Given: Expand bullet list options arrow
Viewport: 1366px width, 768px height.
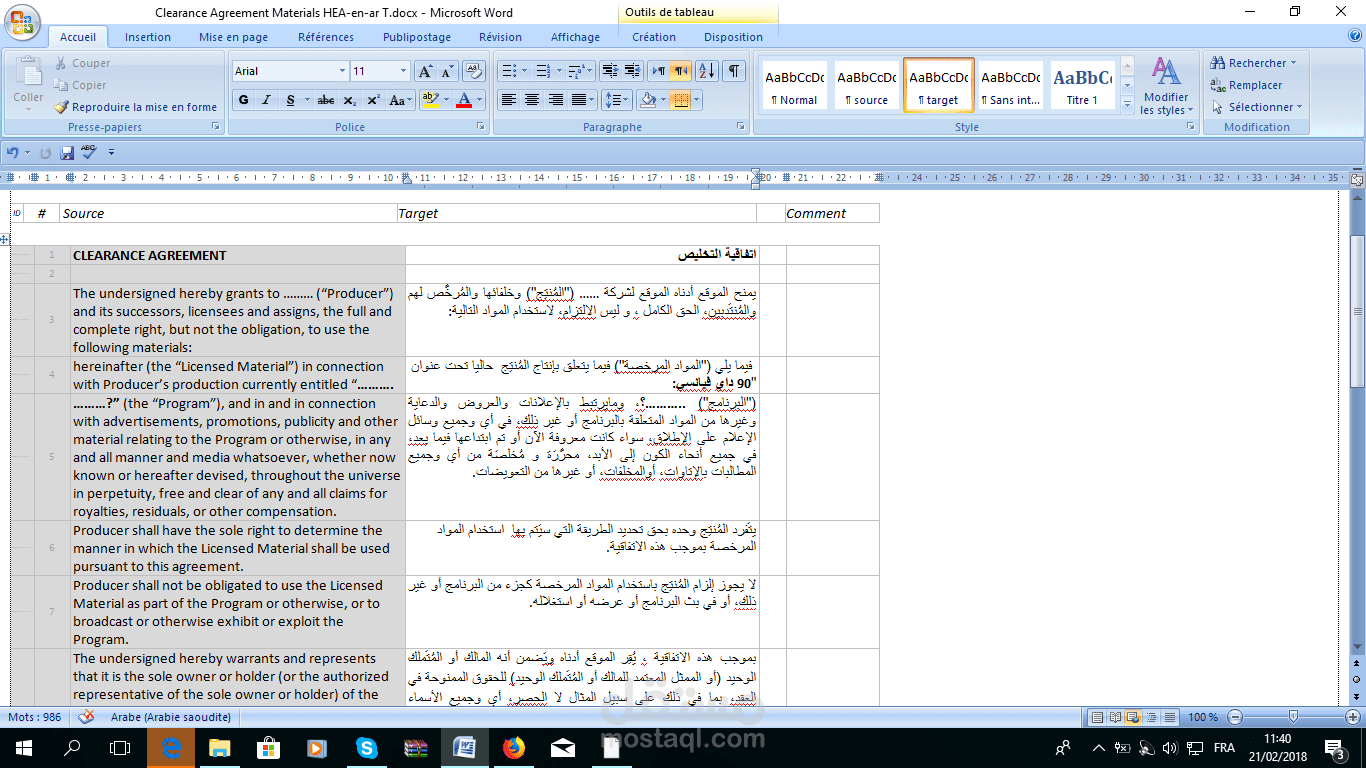Looking at the screenshot, I should pos(524,71).
